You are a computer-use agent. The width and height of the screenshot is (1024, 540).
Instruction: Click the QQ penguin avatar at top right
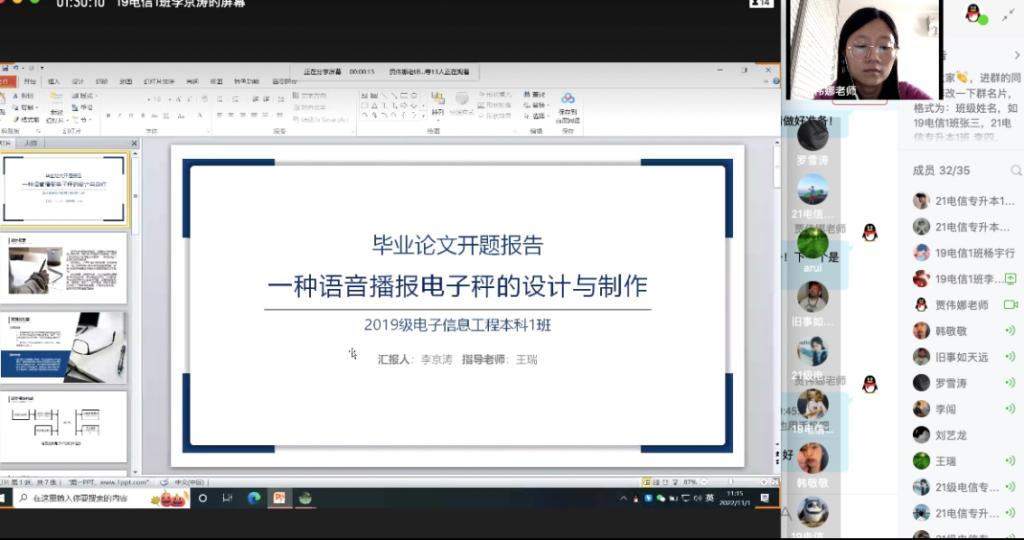pyautogui.click(x=972, y=13)
